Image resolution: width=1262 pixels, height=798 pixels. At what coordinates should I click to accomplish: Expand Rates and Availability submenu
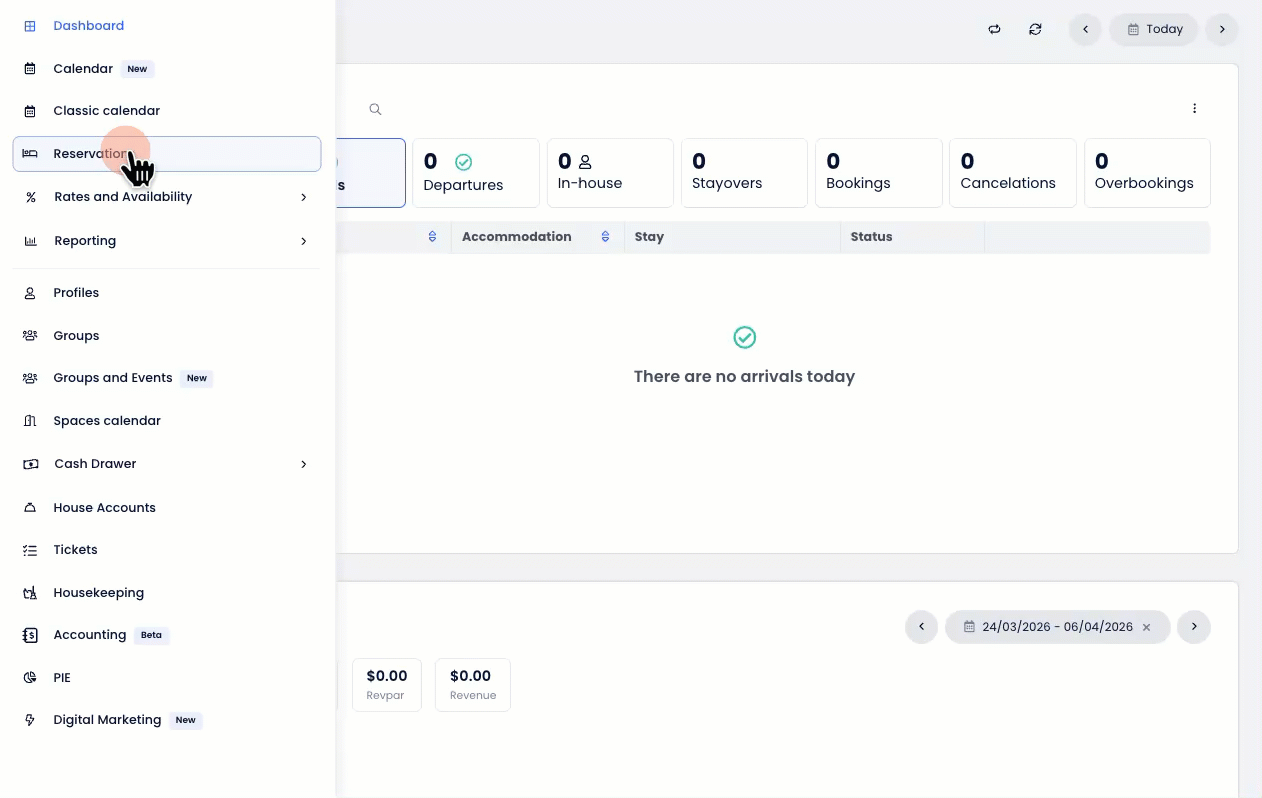tap(303, 197)
